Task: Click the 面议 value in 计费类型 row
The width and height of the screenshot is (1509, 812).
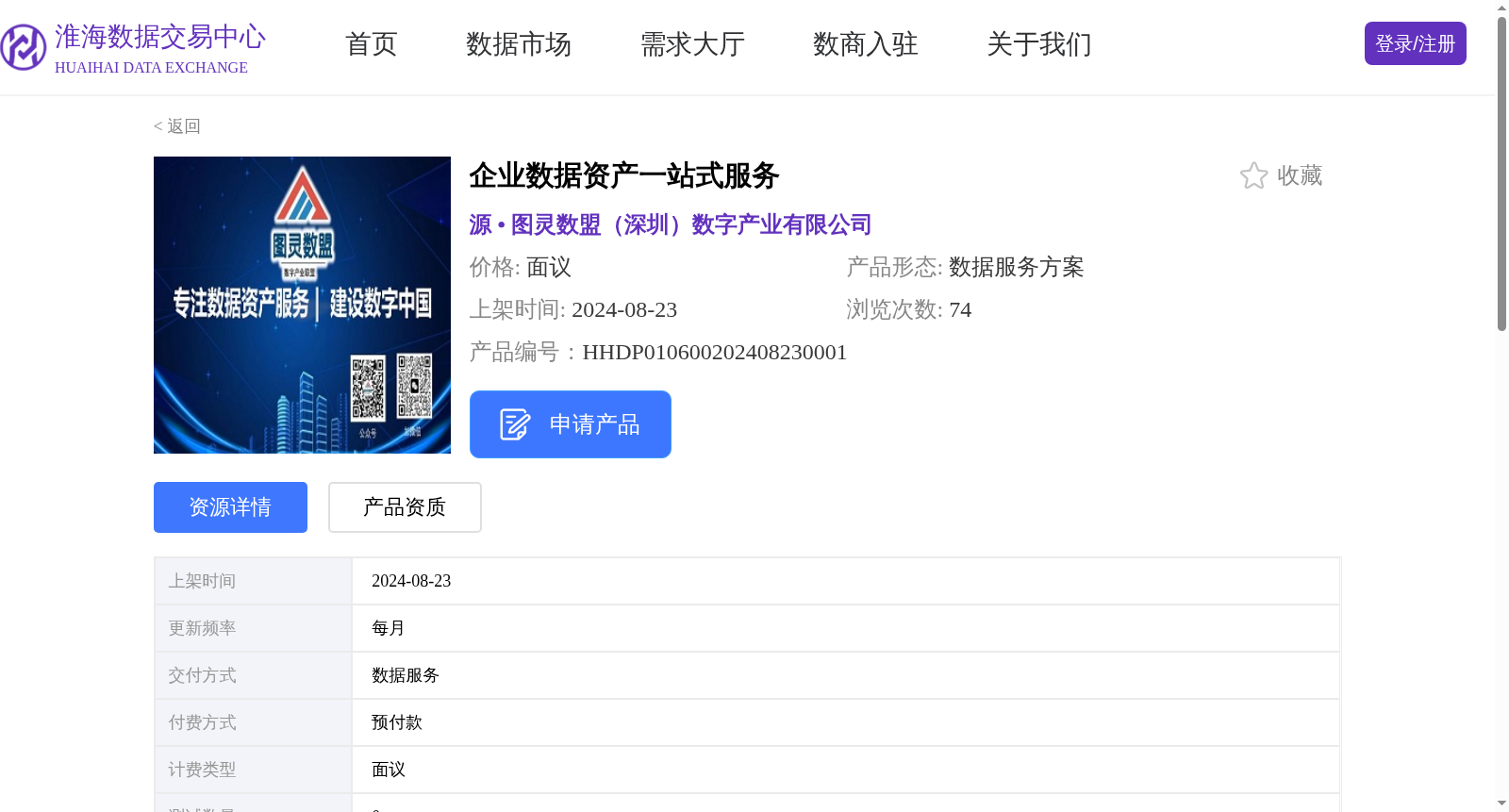Action: [x=389, y=770]
